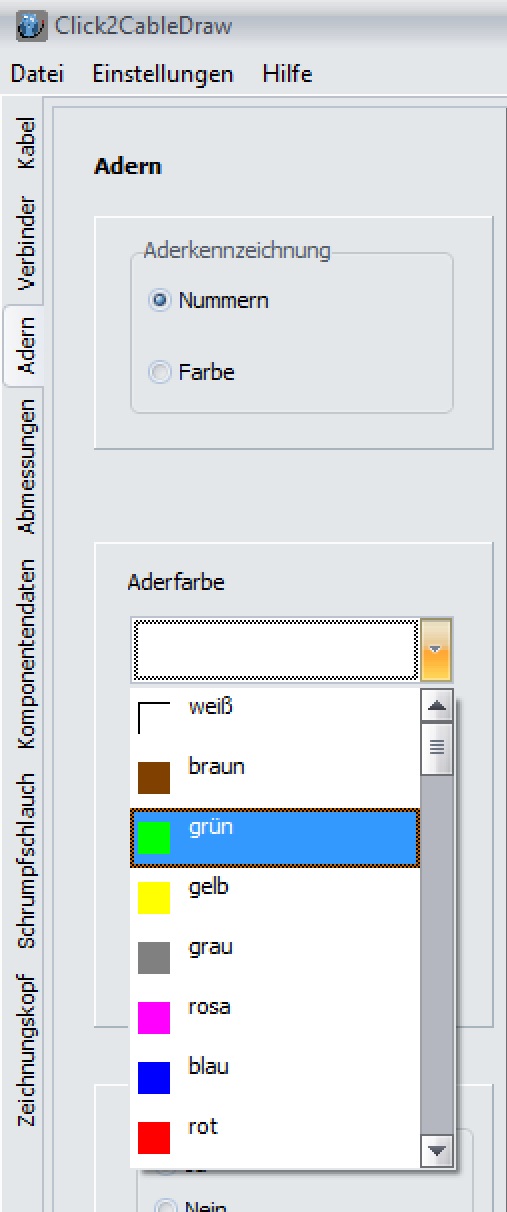Click the list scrollbar up arrow
Viewport: 507px width, 1212px height.
pyautogui.click(x=436, y=705)
